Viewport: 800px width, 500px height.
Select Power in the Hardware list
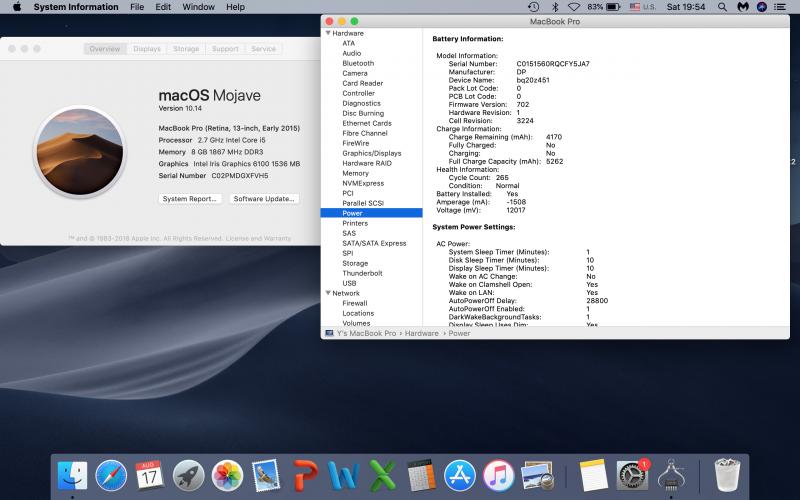(x=371, y=213)
